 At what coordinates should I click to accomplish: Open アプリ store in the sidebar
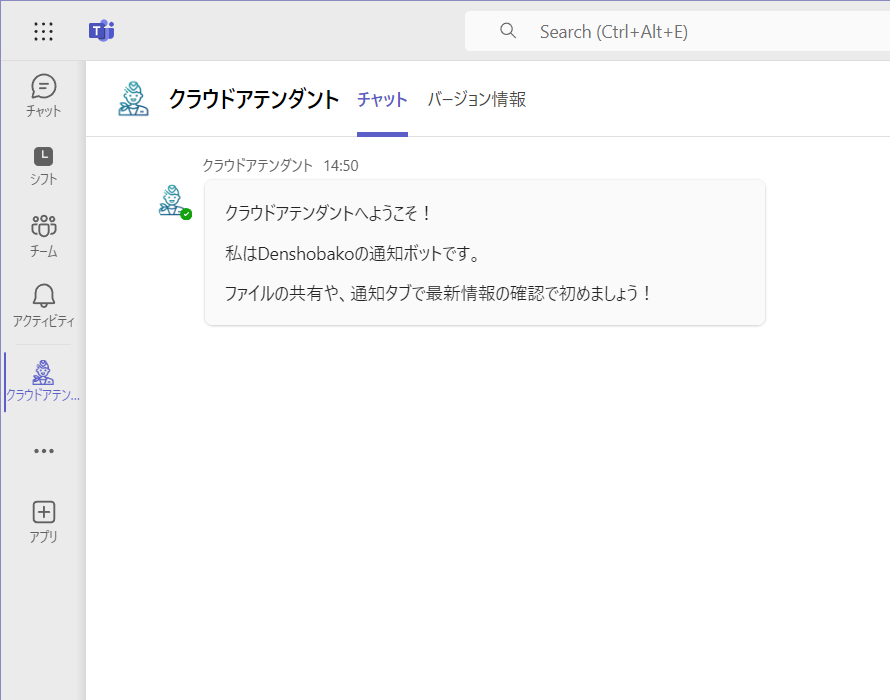44,522
